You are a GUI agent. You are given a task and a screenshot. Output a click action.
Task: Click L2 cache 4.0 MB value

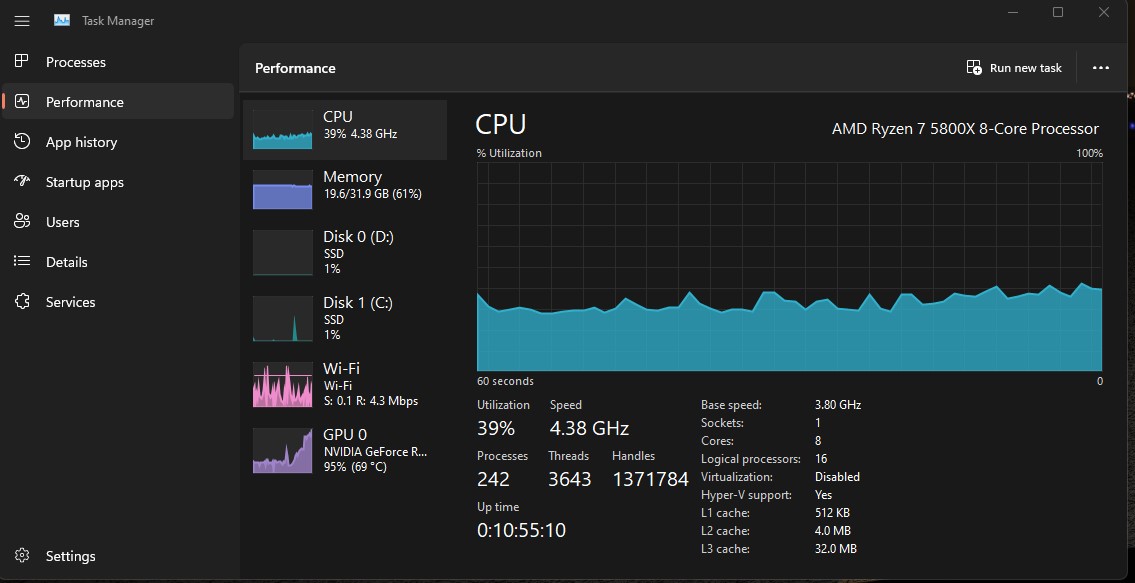pyautogui.click(x=832, y=532)
